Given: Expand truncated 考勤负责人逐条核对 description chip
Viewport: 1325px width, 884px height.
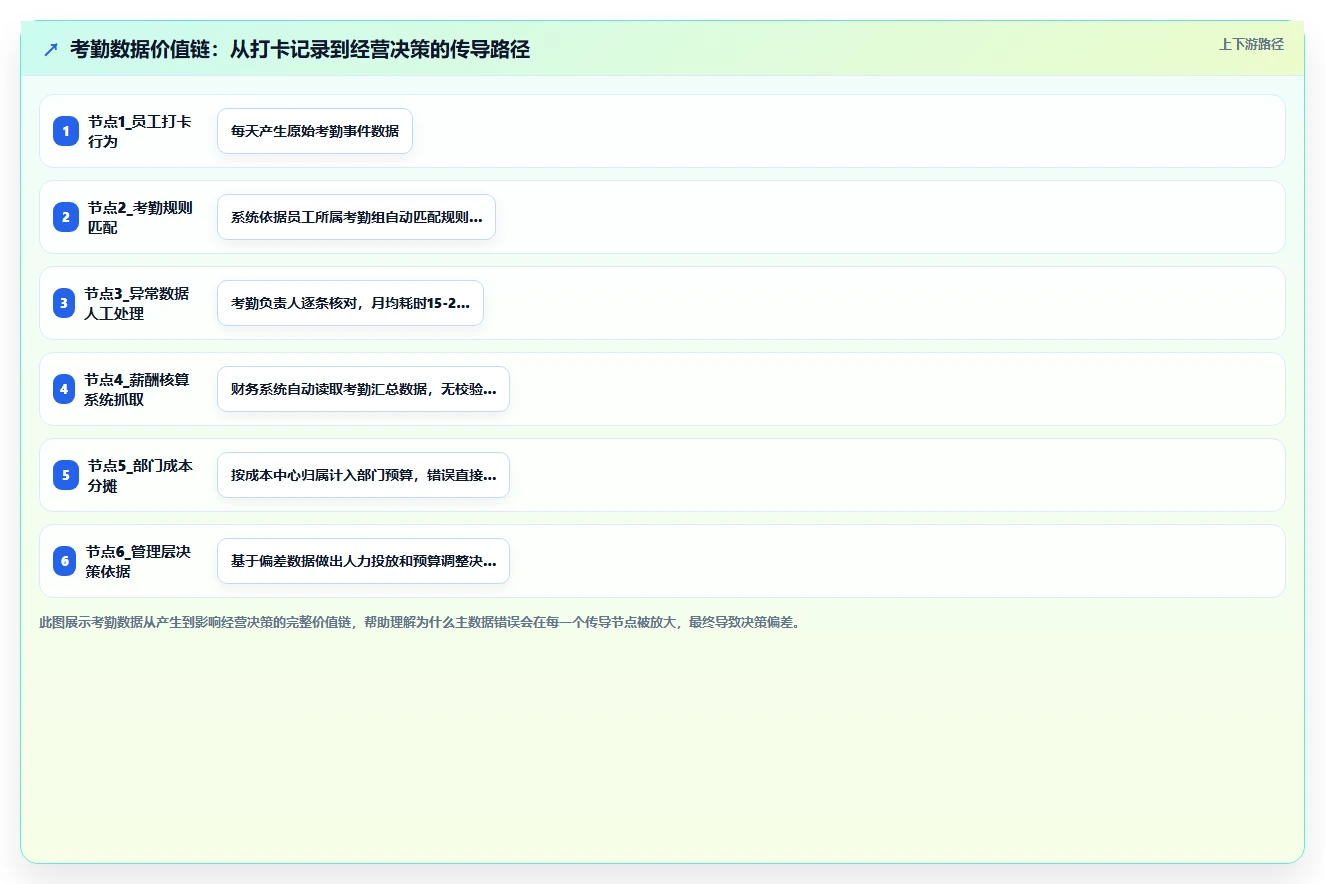Looking at the screenshot, I should coord(350,303).
